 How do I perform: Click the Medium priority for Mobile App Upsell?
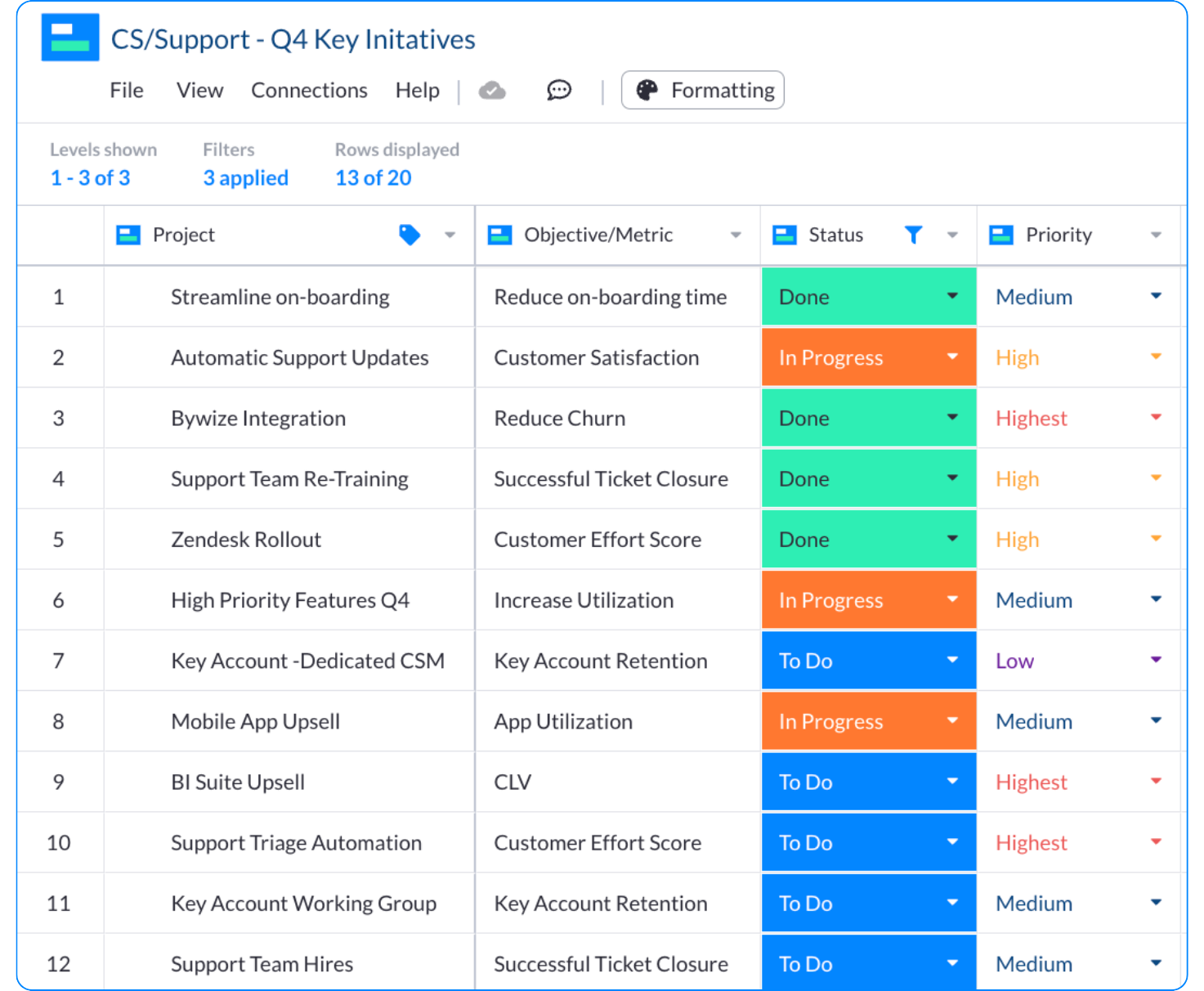[1034, 721]
